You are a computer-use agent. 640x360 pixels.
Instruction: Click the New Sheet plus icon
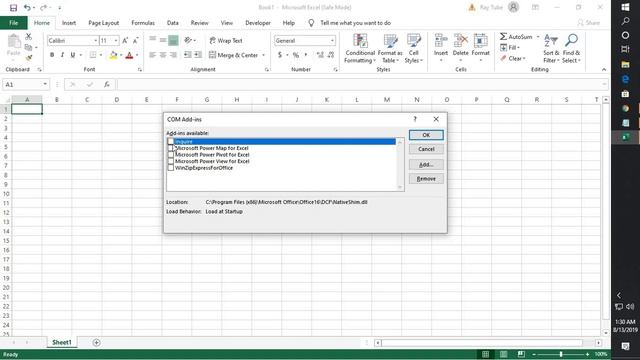(x=96, y=342)
